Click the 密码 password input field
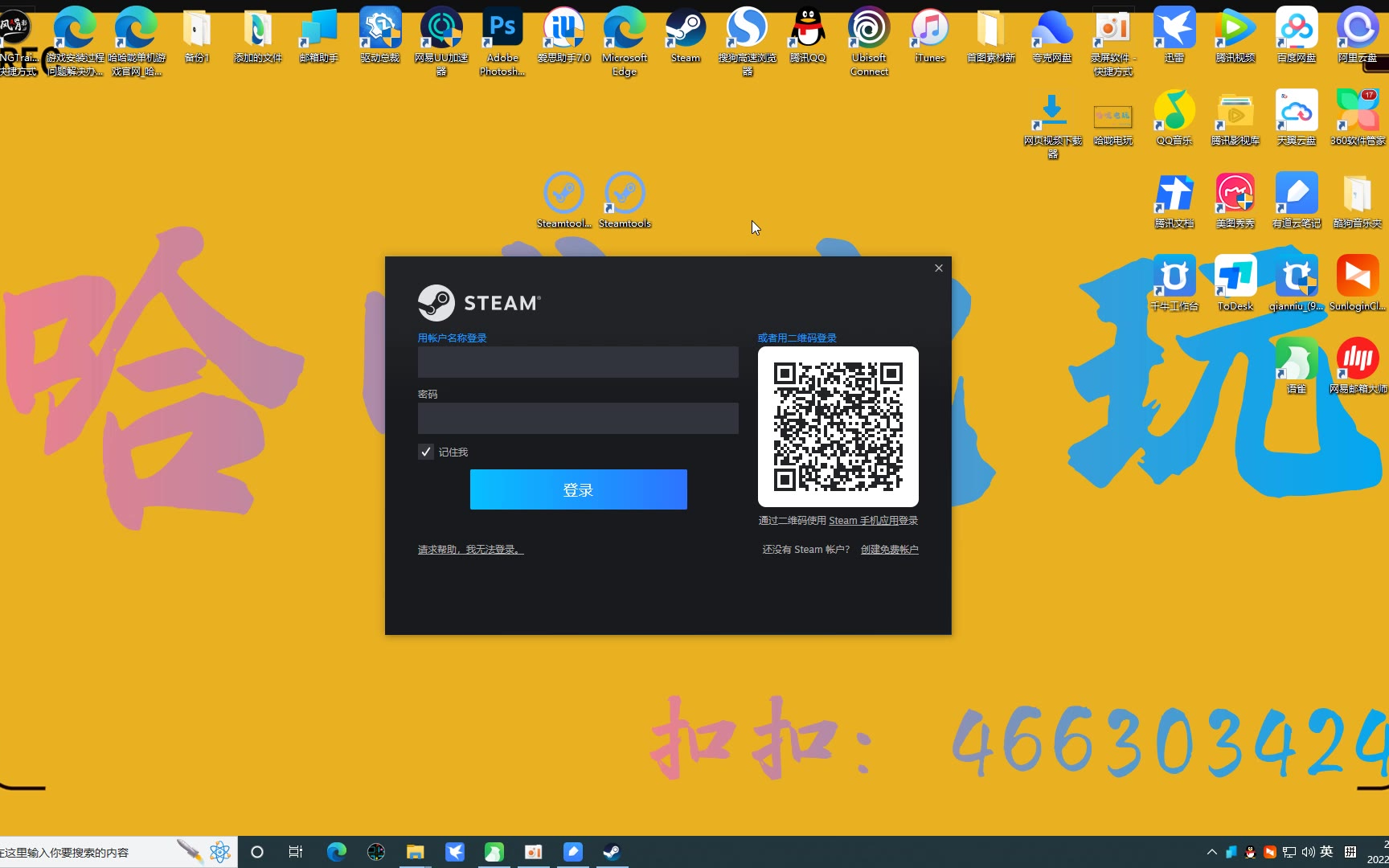The height and width of the screenshot is (868, 1389). point(578,419)
